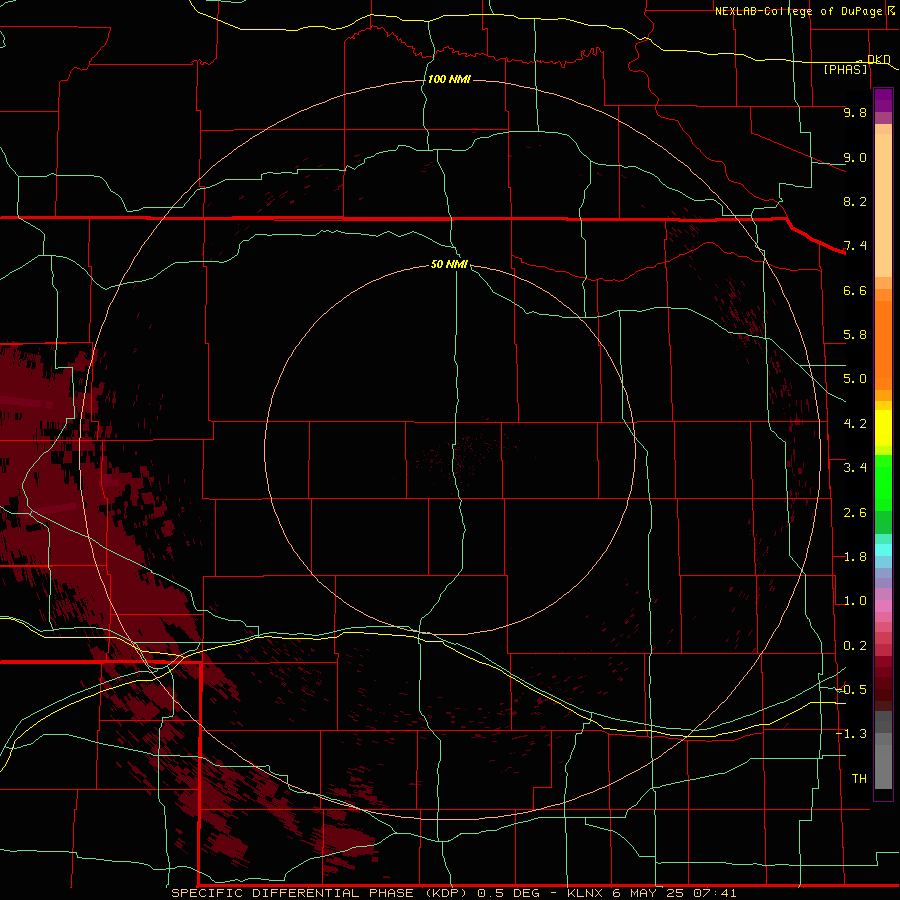Click the 3.4 color scale value
Viewport: 900px width, 900px height.
855,468
